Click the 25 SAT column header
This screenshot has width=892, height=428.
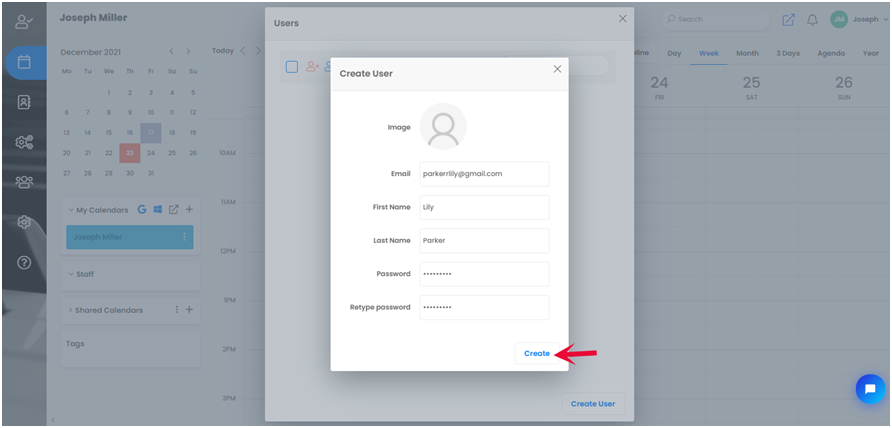click(751, 88)
